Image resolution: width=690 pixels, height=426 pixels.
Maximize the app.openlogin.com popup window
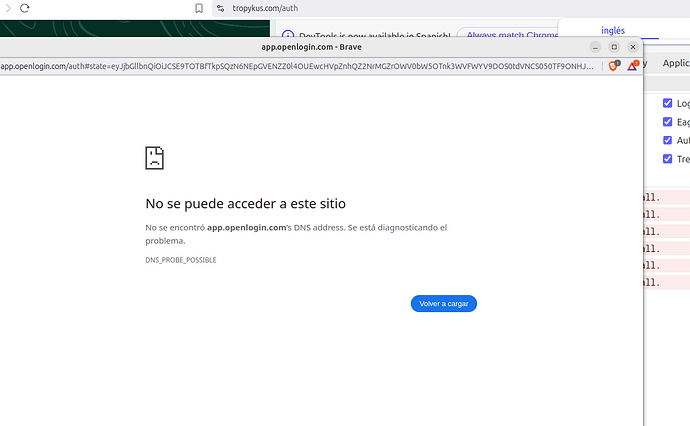point(614,47)
